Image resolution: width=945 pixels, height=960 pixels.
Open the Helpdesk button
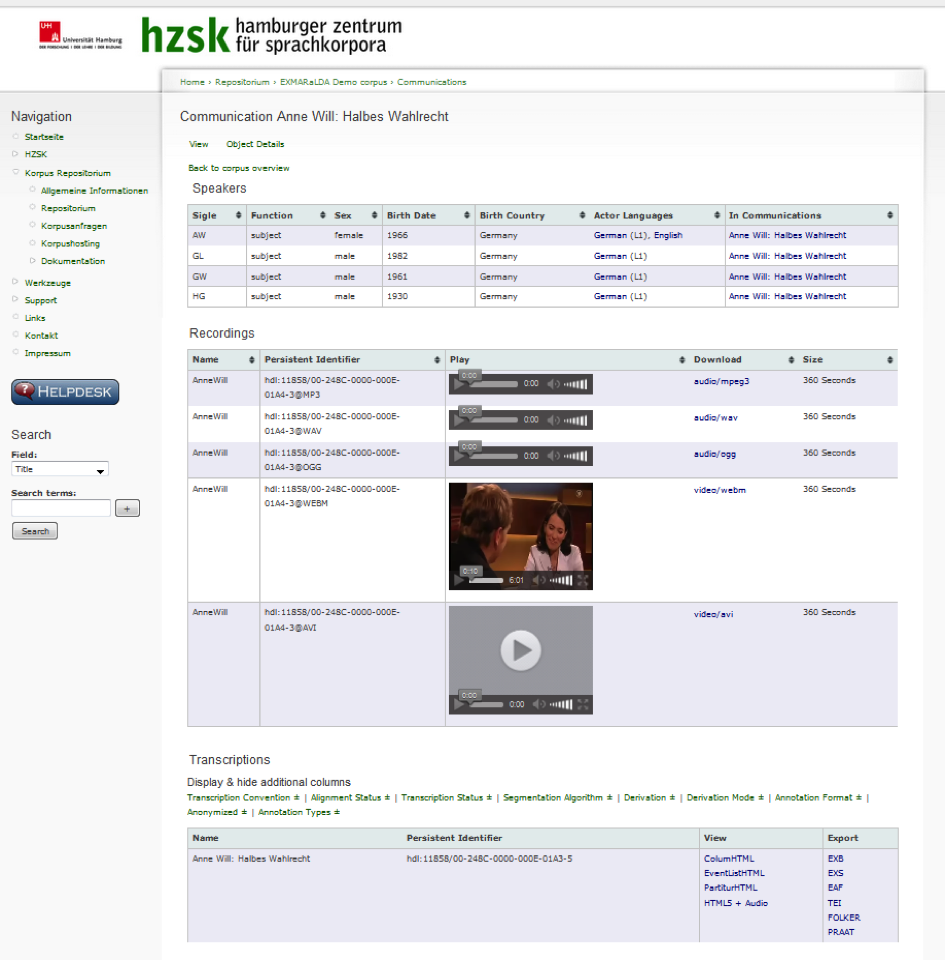65,392
